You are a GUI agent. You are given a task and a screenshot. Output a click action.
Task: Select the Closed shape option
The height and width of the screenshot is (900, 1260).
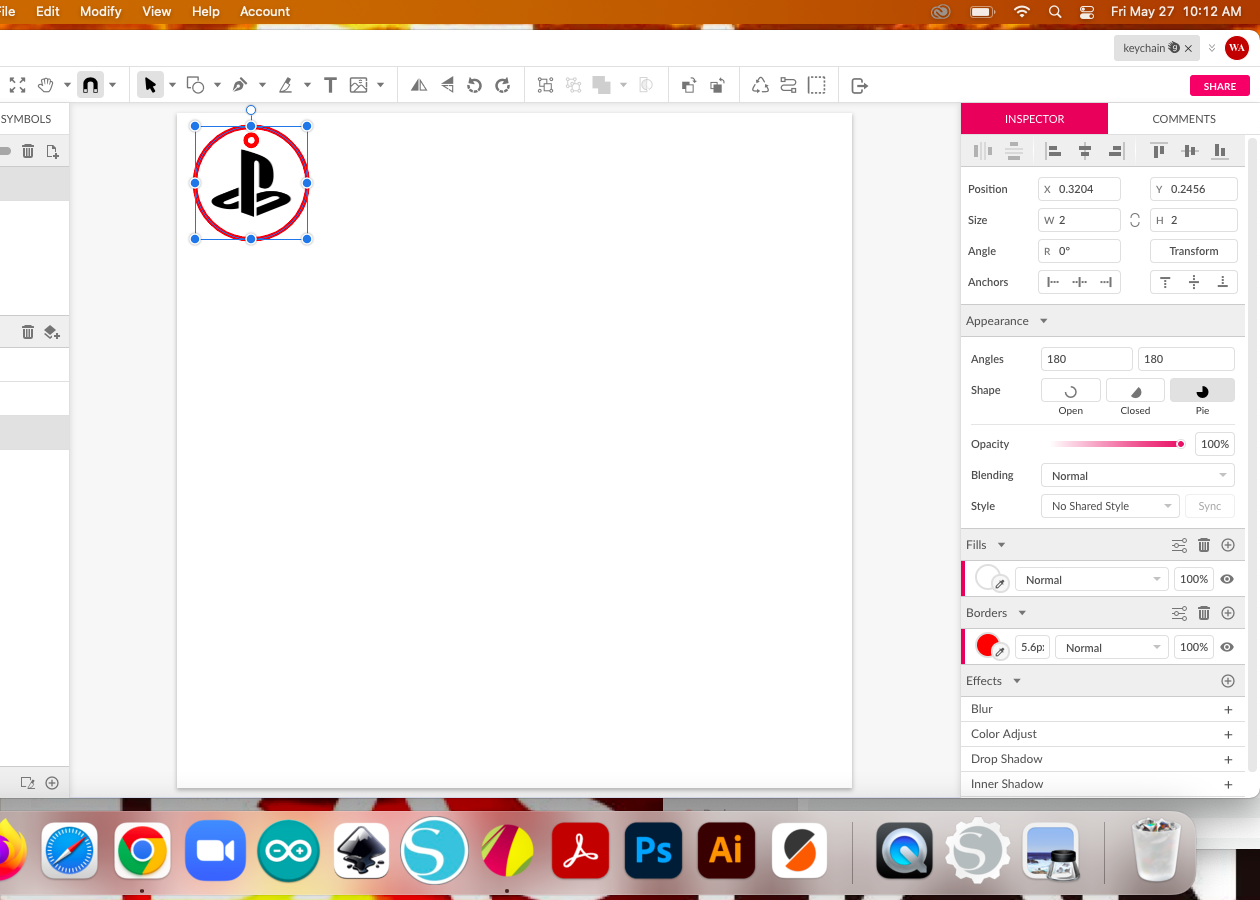(x=1135, y=391)
